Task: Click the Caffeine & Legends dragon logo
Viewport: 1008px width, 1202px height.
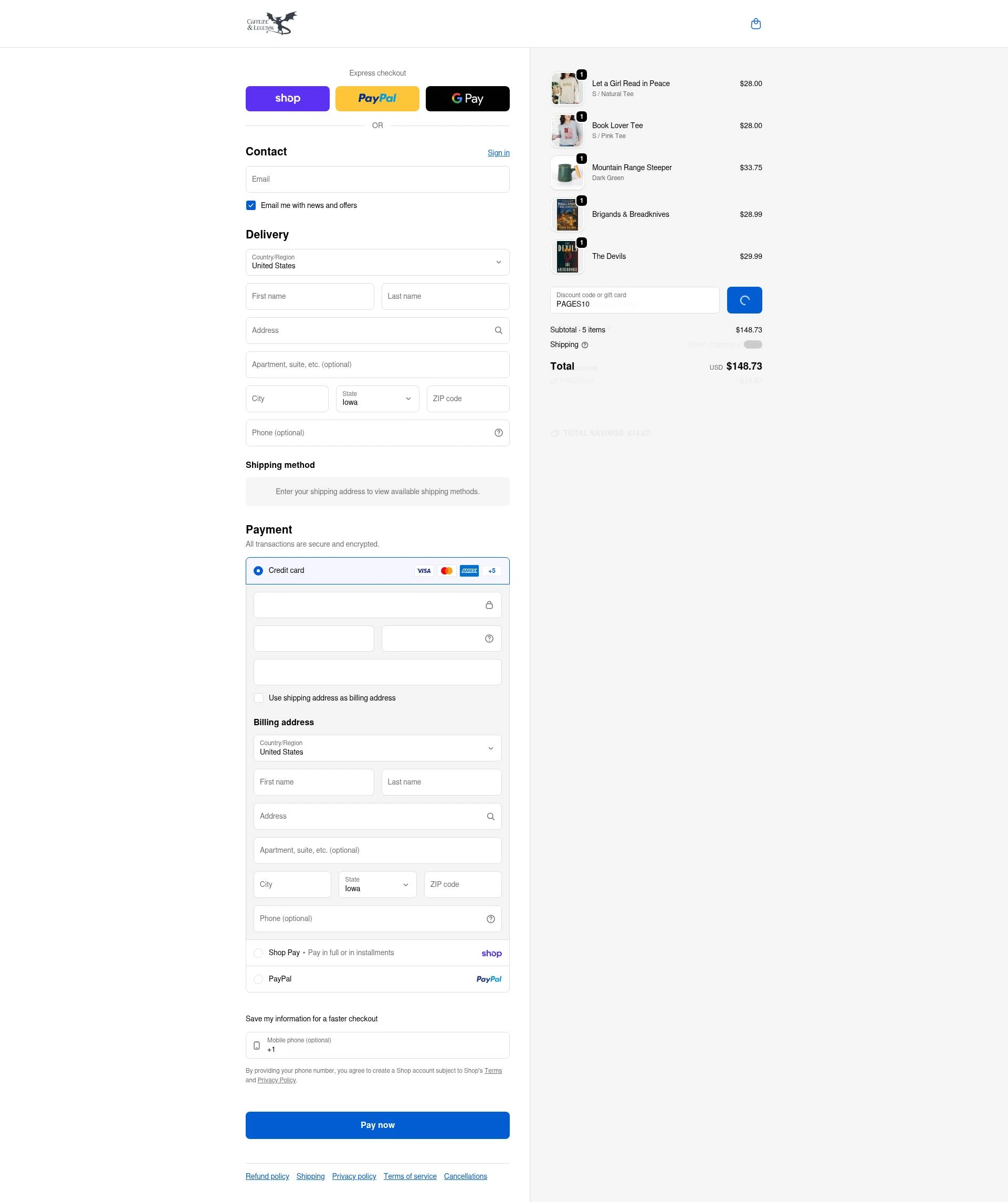Action: pos(271,23)
